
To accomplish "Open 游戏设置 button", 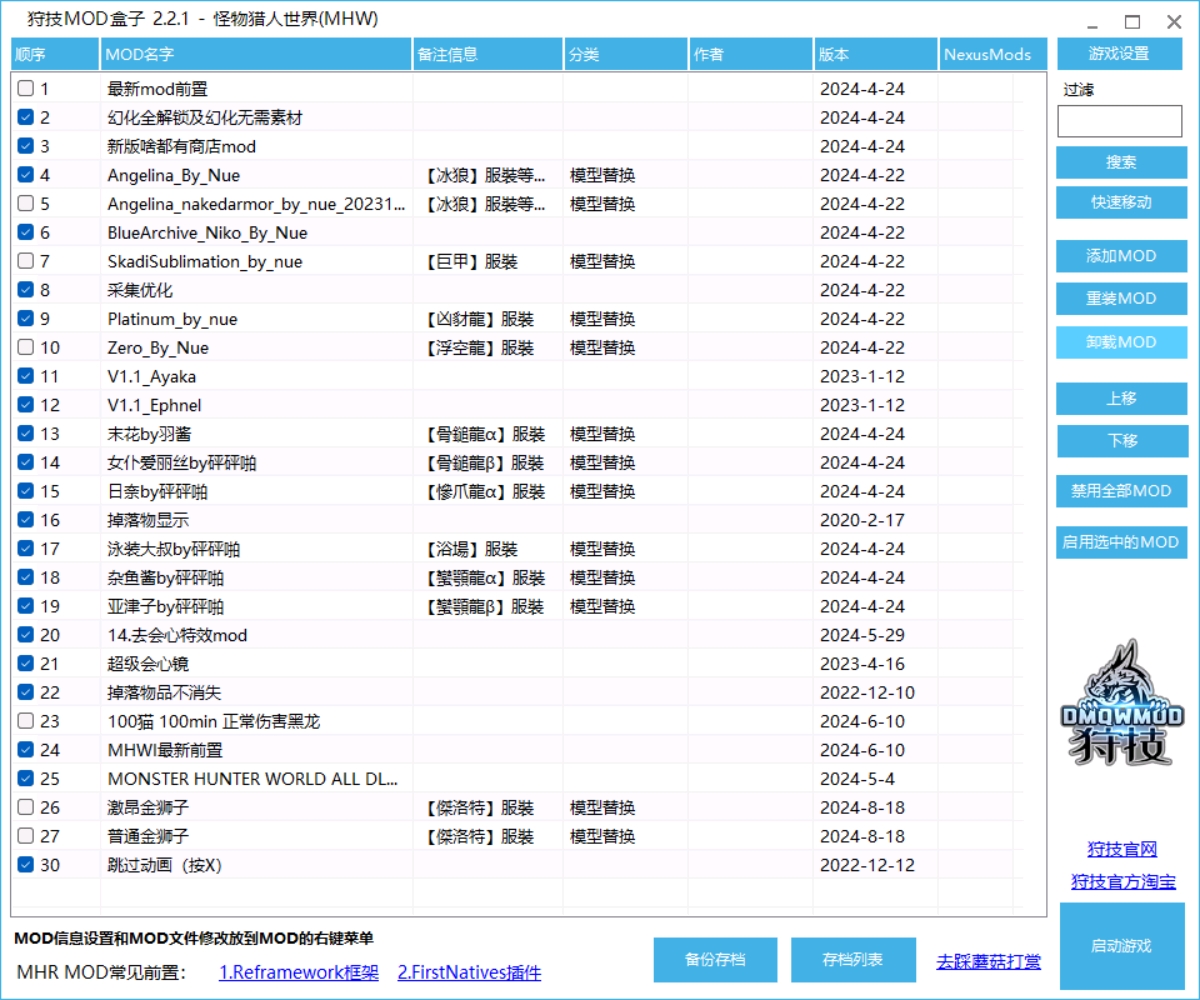I will coord(1120,54).
